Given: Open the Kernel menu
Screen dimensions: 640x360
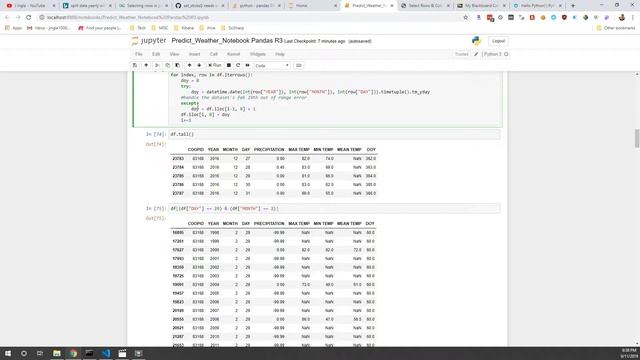Looking at the screenshot, I should (x=233, y=54).
